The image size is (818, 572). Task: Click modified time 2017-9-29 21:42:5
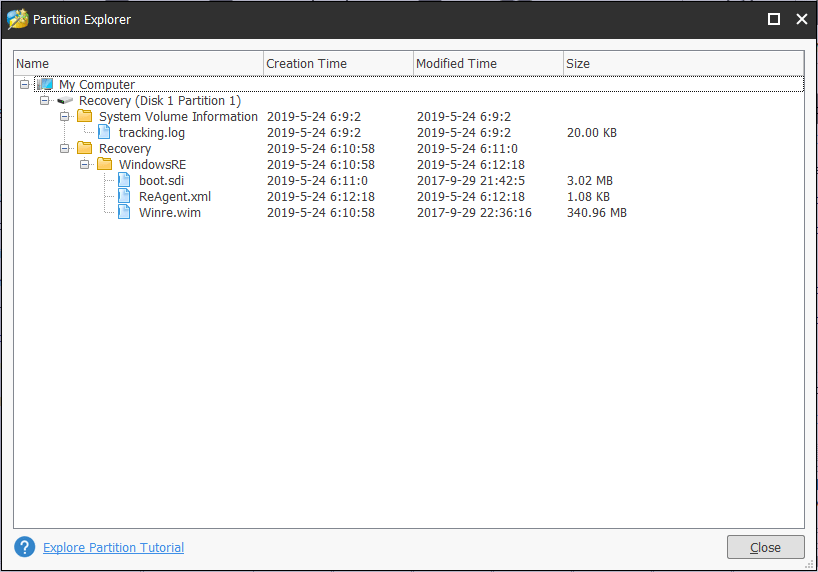(471, 181)
